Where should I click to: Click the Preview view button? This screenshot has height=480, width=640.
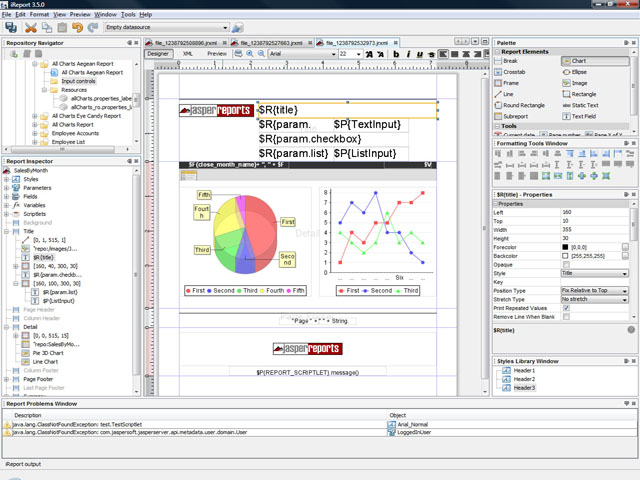[217, 53]
